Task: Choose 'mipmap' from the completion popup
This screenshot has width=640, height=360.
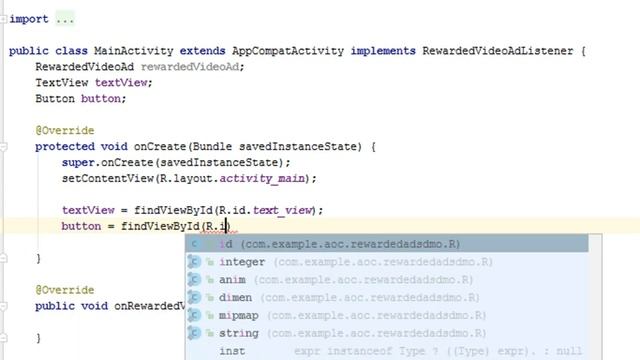Action: [x=387, y=316]
